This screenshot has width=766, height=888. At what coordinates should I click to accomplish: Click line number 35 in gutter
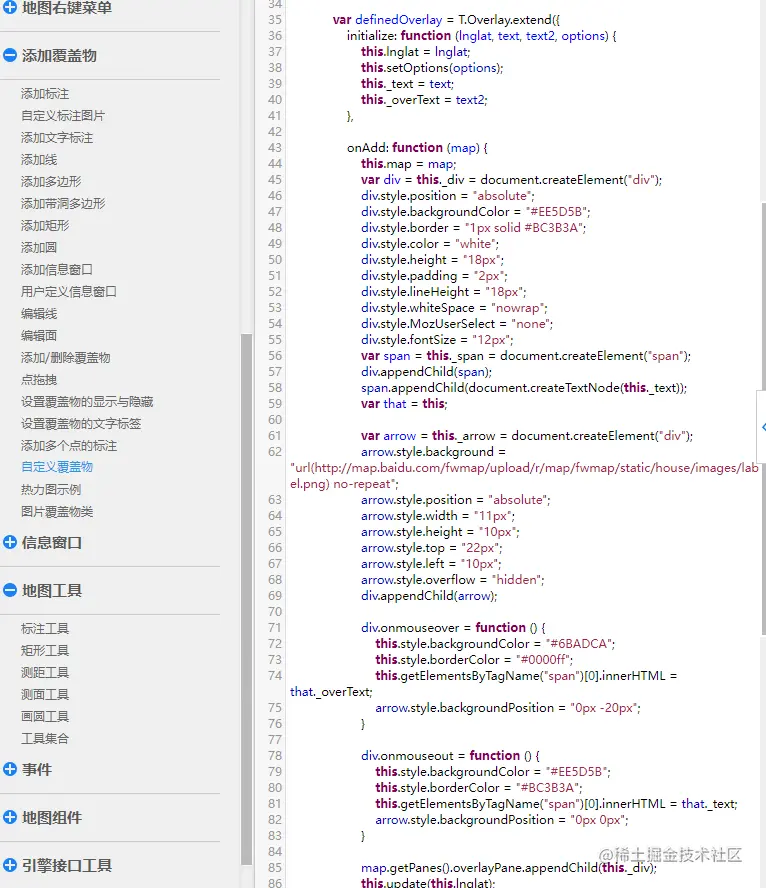click(275, 20)
